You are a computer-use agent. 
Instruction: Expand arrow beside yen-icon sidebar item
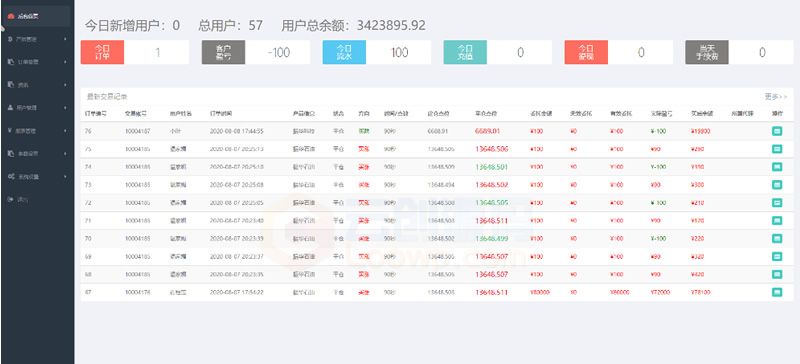click(x=65, y=131)
